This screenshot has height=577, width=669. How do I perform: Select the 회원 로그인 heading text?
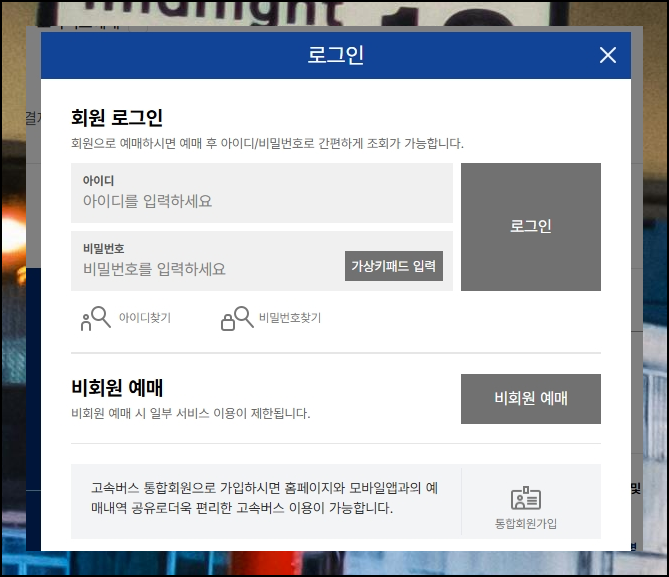pyautogui.click(x=116, y=117)
